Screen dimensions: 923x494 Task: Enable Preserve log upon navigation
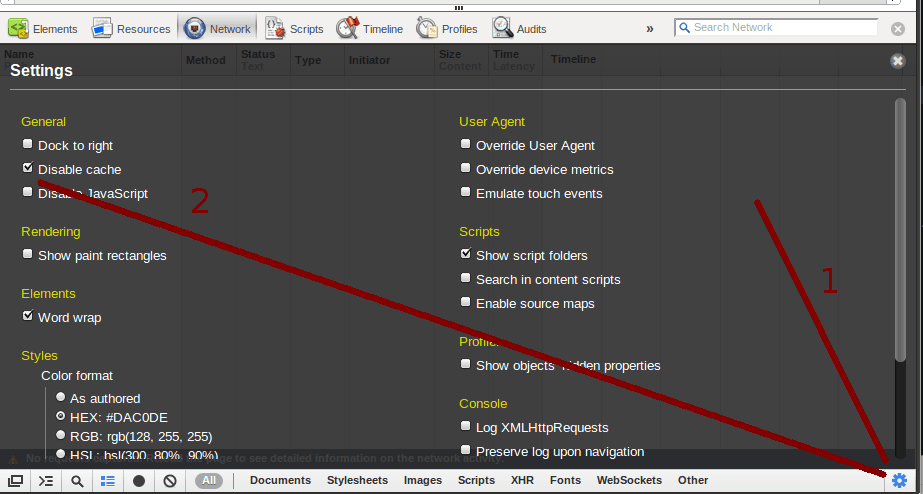[x=466, y=449]
